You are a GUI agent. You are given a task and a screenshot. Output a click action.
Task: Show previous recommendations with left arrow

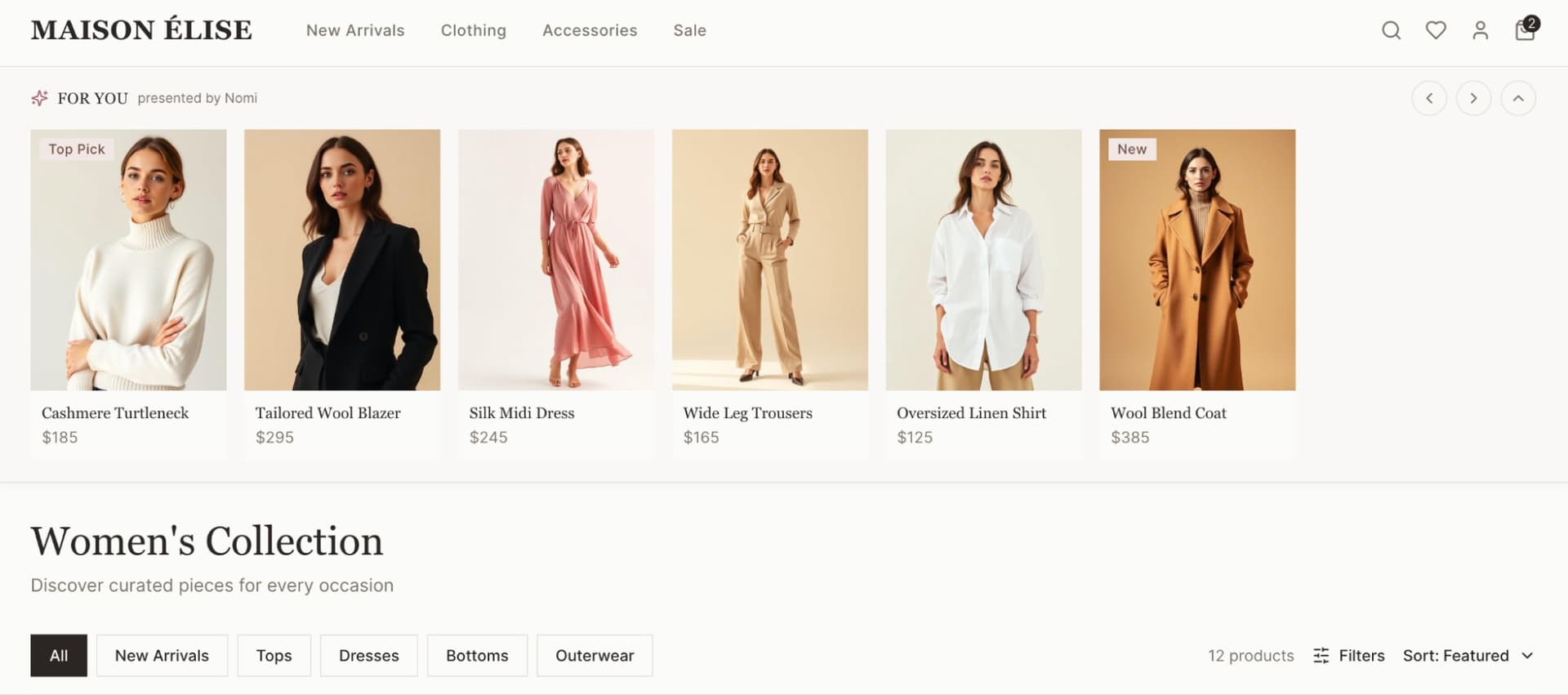[x=1429, y=98]
